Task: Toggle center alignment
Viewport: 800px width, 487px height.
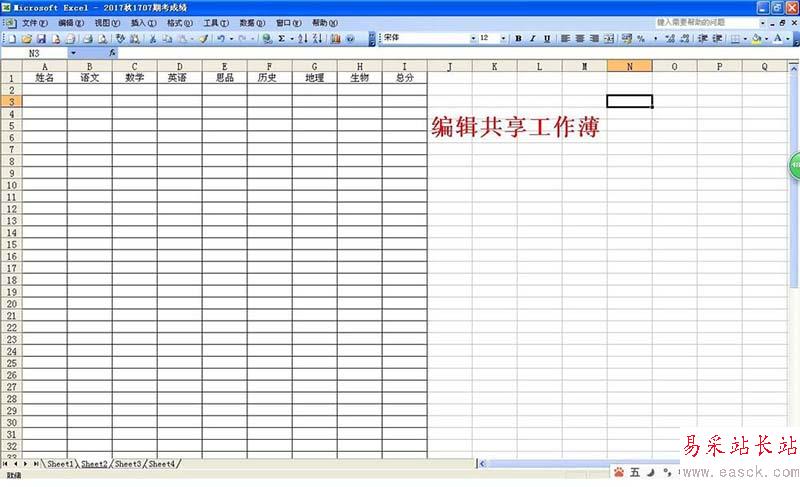Action: point(580,38)
